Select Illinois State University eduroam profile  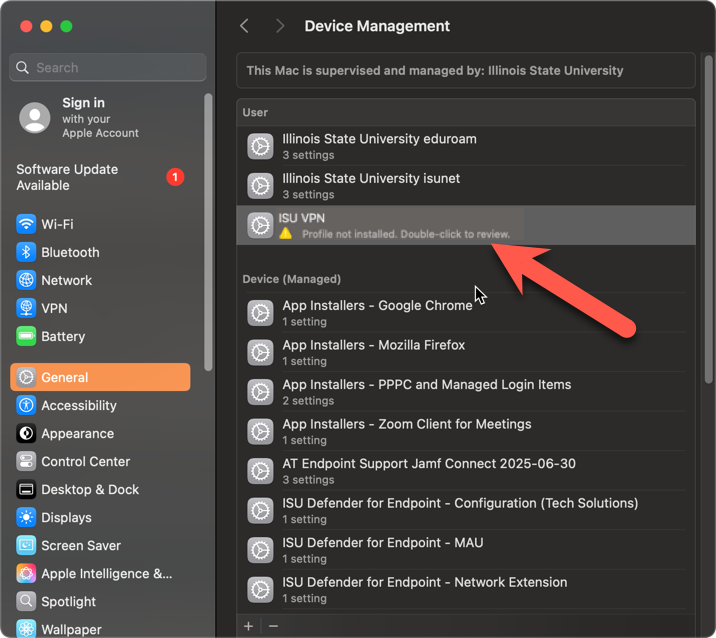point(379,146)
